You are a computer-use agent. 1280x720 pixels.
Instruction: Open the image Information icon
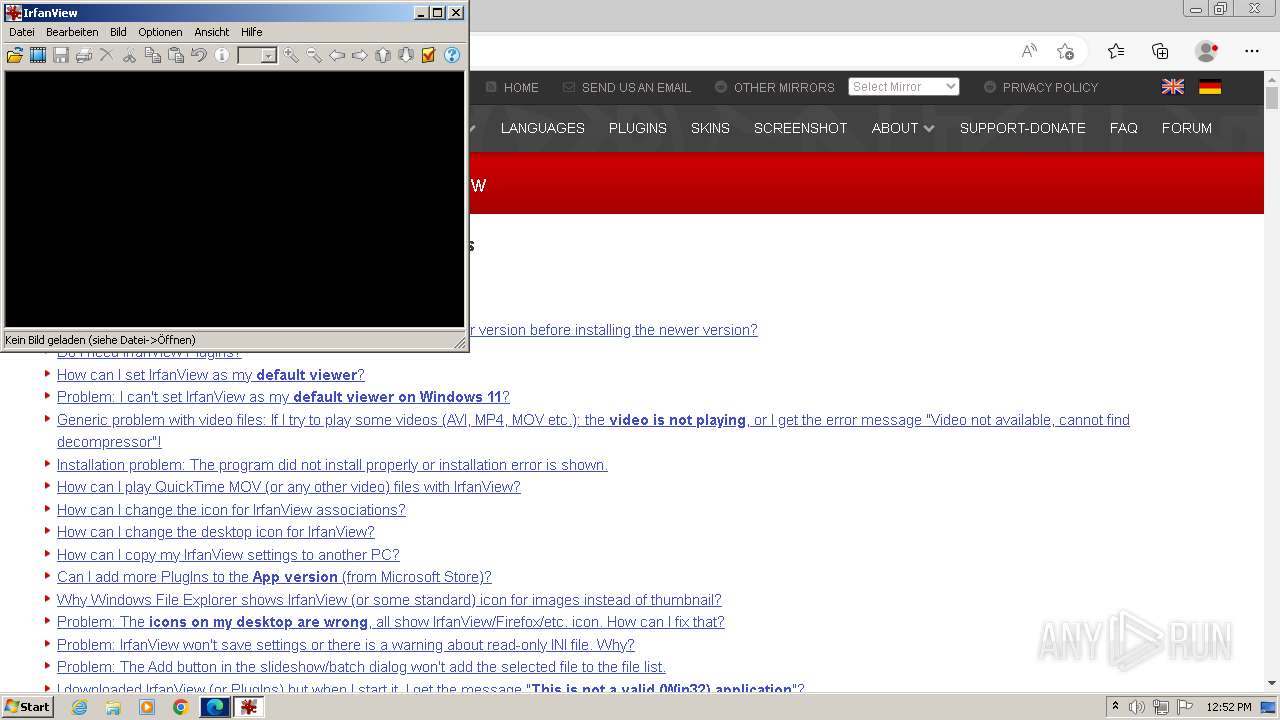click(222, 55)
